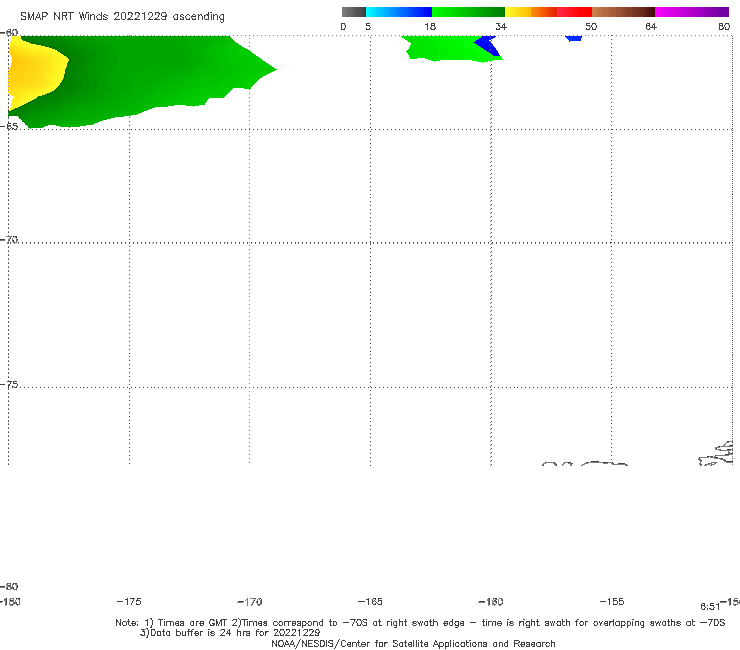Click the latitude label -65

9,127
